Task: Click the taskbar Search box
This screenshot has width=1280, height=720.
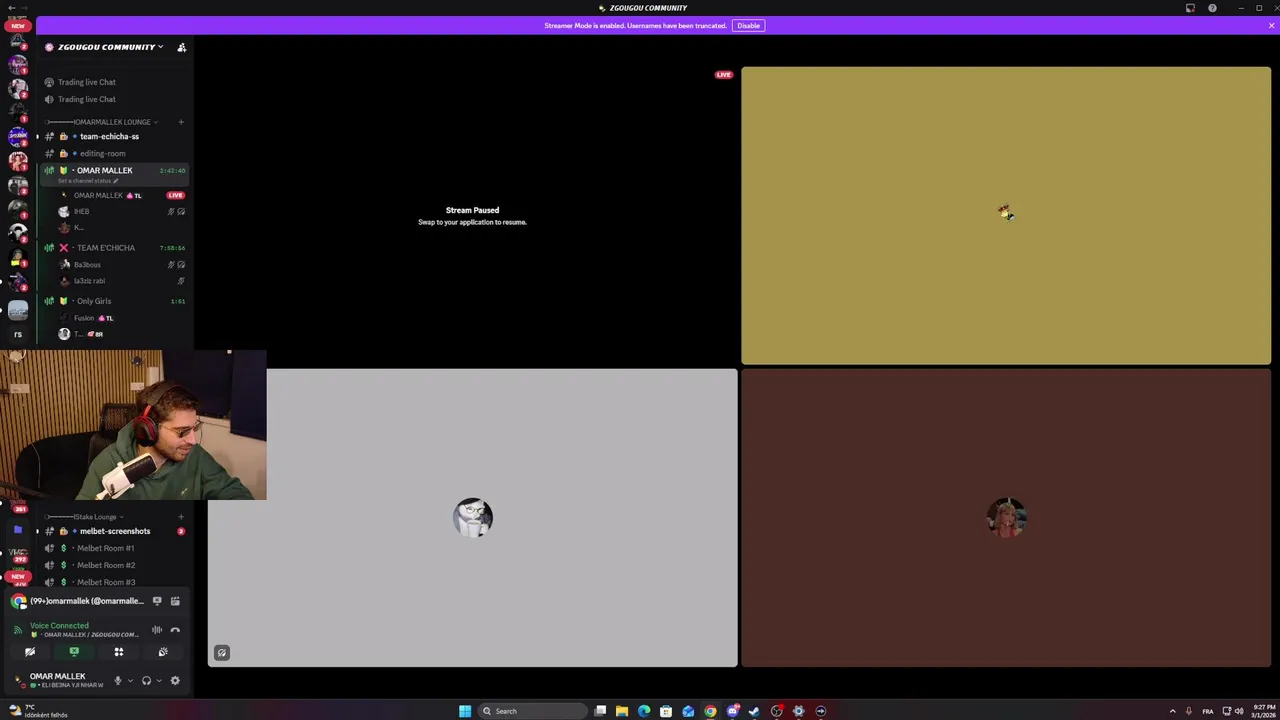Action: point(531,711)
